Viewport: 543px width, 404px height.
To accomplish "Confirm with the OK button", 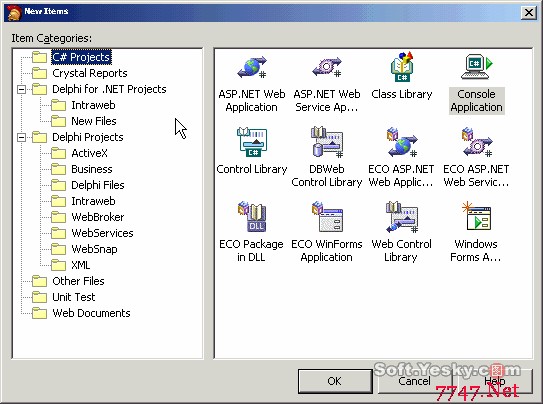I will pos(335,381).
